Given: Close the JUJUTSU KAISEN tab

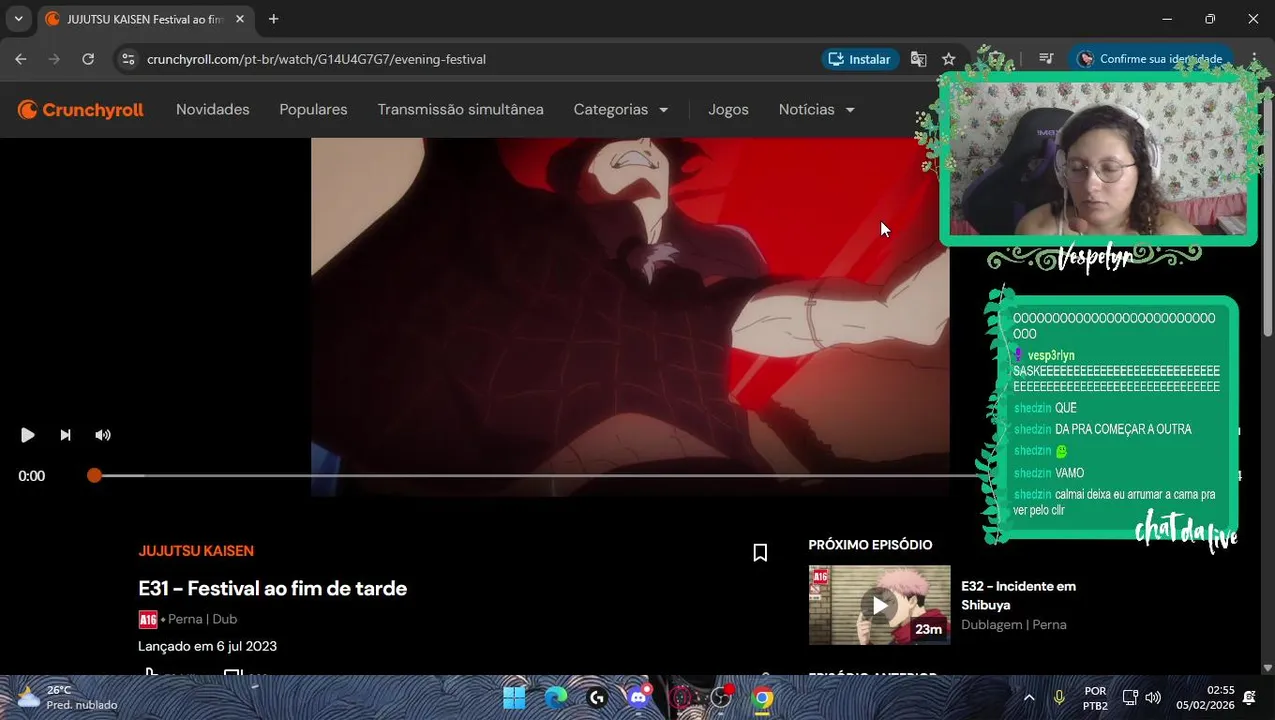Looking at the screenshot, I should click(240, 19).
